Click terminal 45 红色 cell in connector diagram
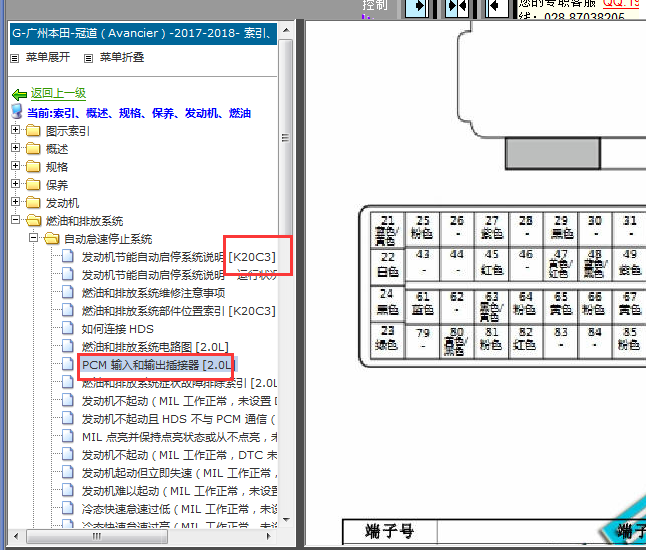Screen dimensions: 646x550 coord(492,264)
